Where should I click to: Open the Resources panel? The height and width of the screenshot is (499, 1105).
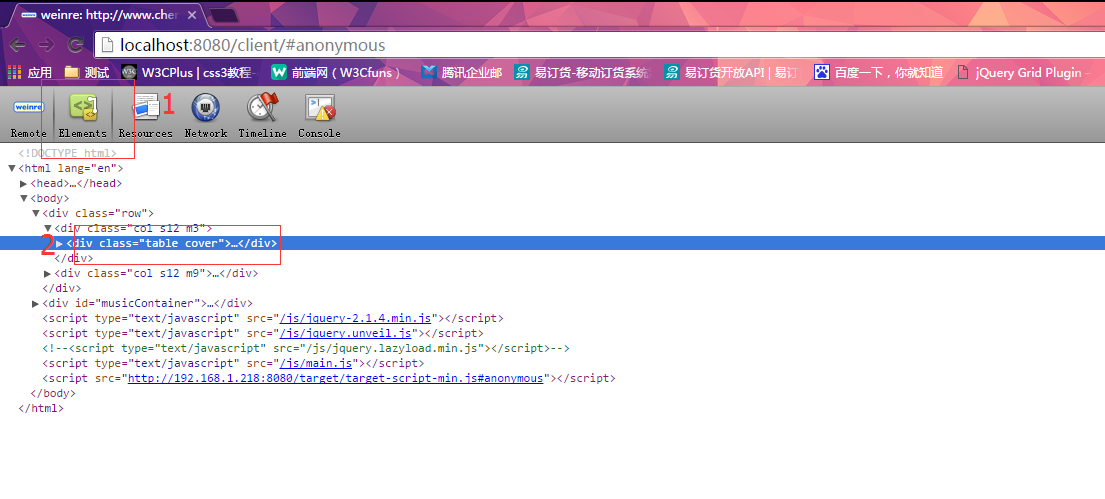pyautogui.click(x=146, y=115)
